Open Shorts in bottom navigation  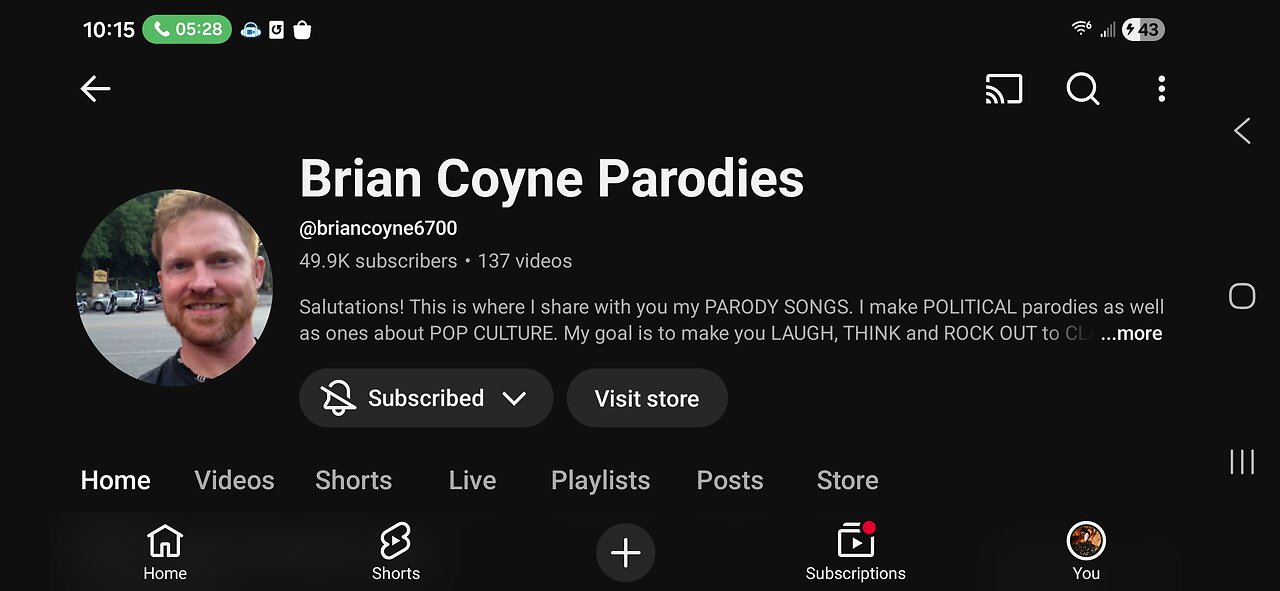(x=396, y=553)
